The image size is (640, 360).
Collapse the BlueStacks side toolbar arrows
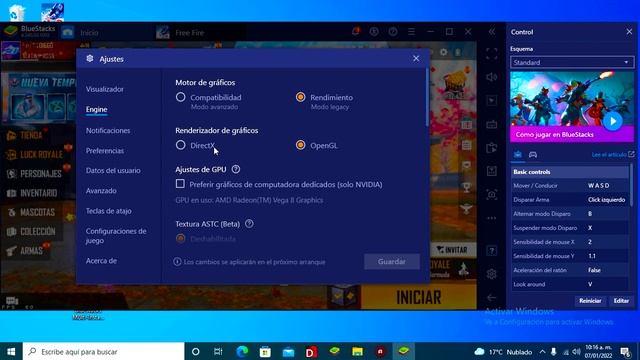[492, 31]
